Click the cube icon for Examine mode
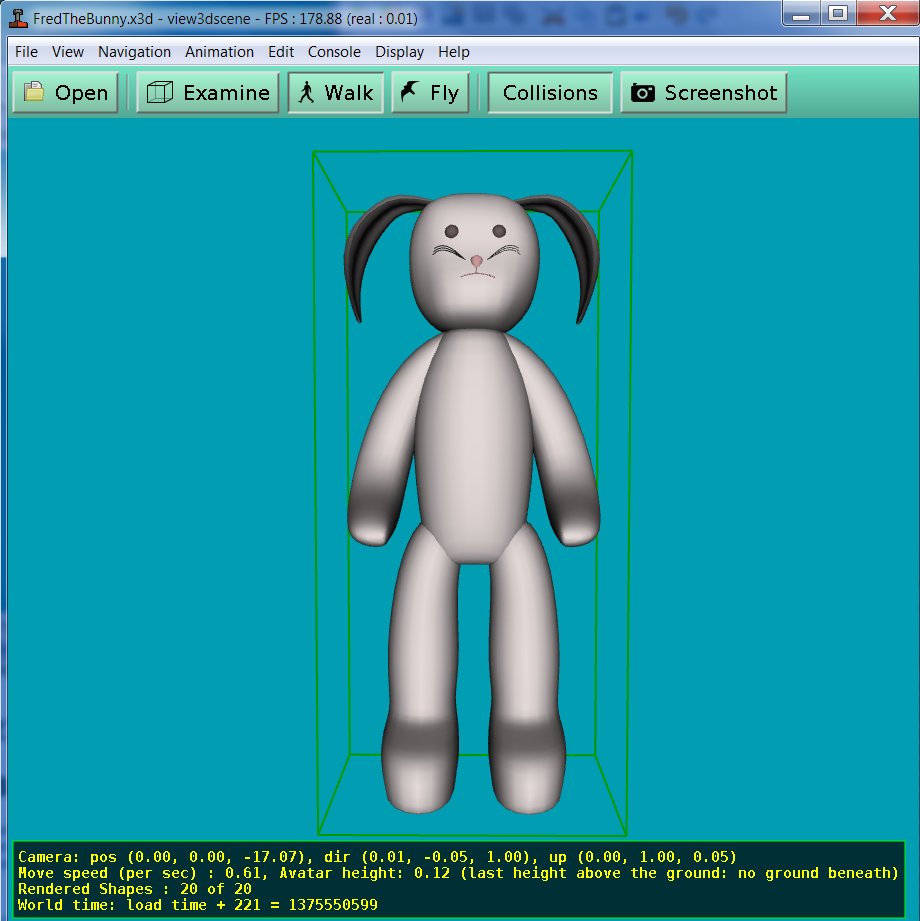 (159, 93)
